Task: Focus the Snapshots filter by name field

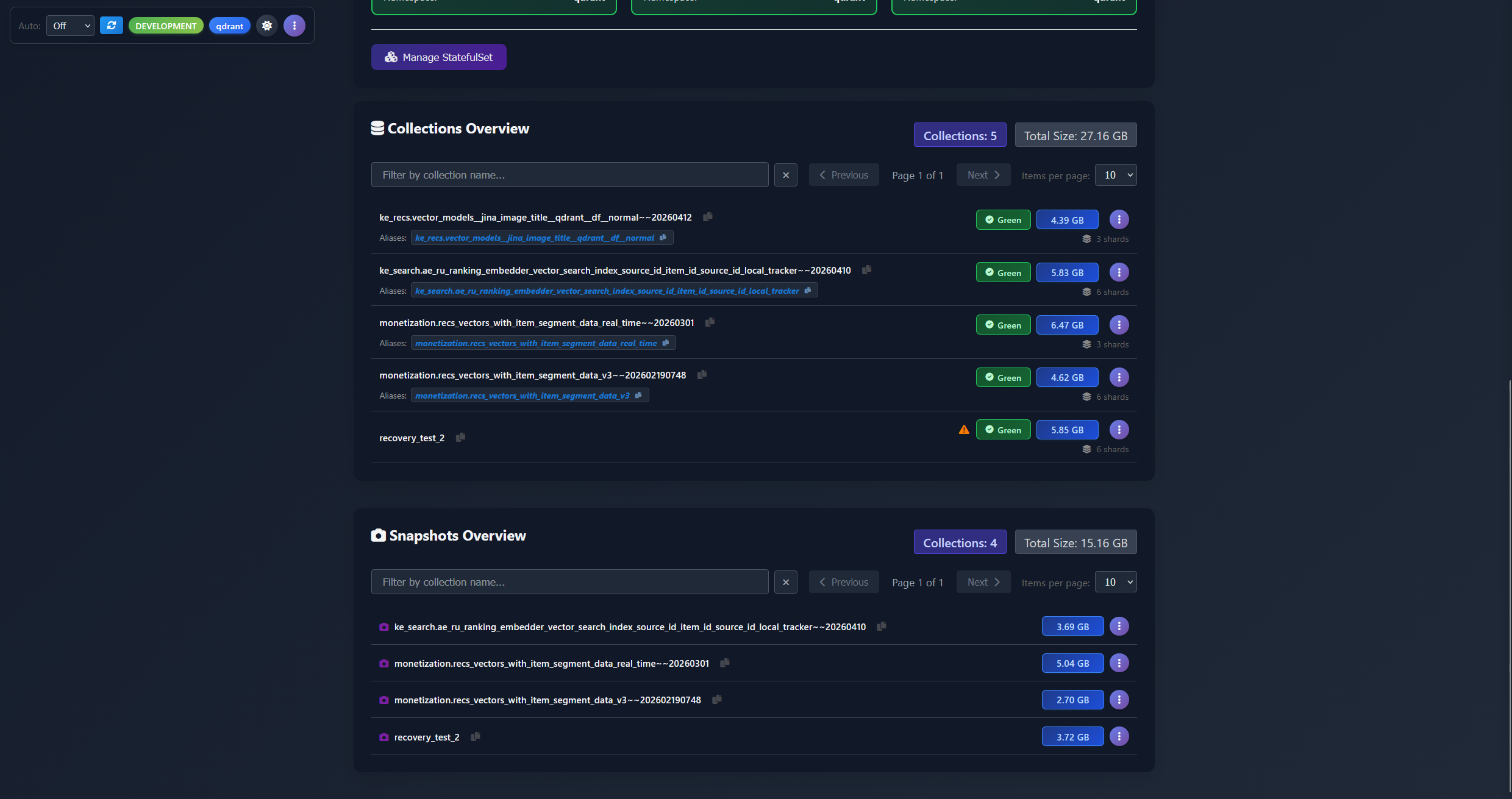Action: click(x=569, y=582)
